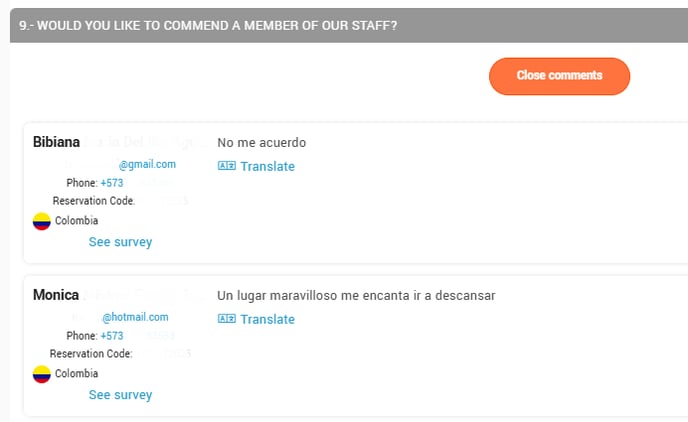
Task: Click Monica's Colombia flag icon
Action: click(x=42, y=374)
